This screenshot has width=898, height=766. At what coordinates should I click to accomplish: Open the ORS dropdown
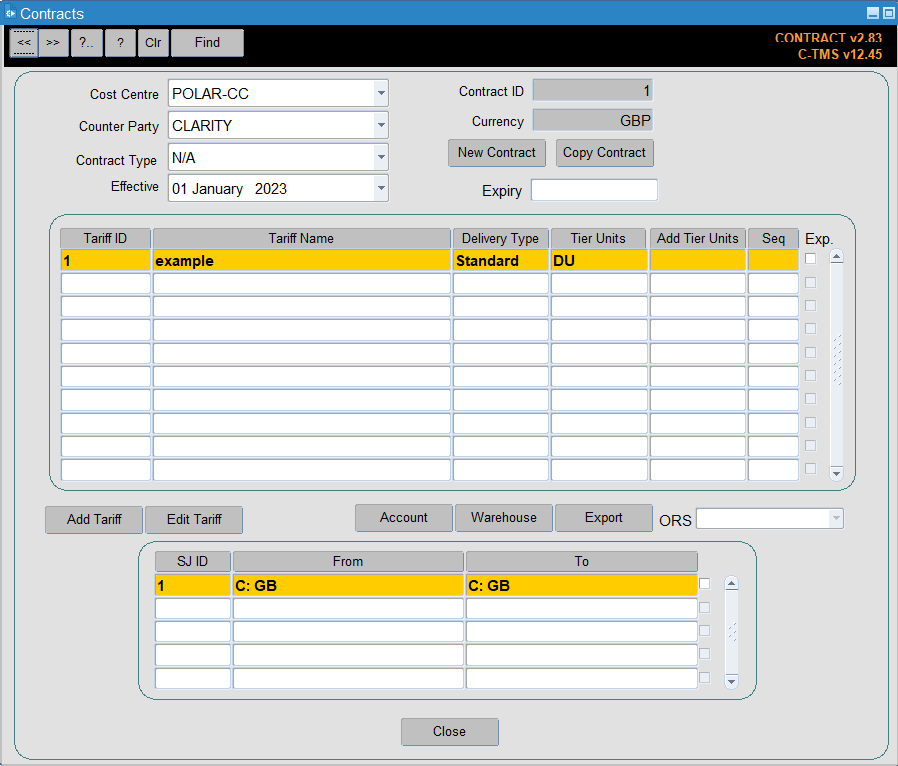click(836, 518)
